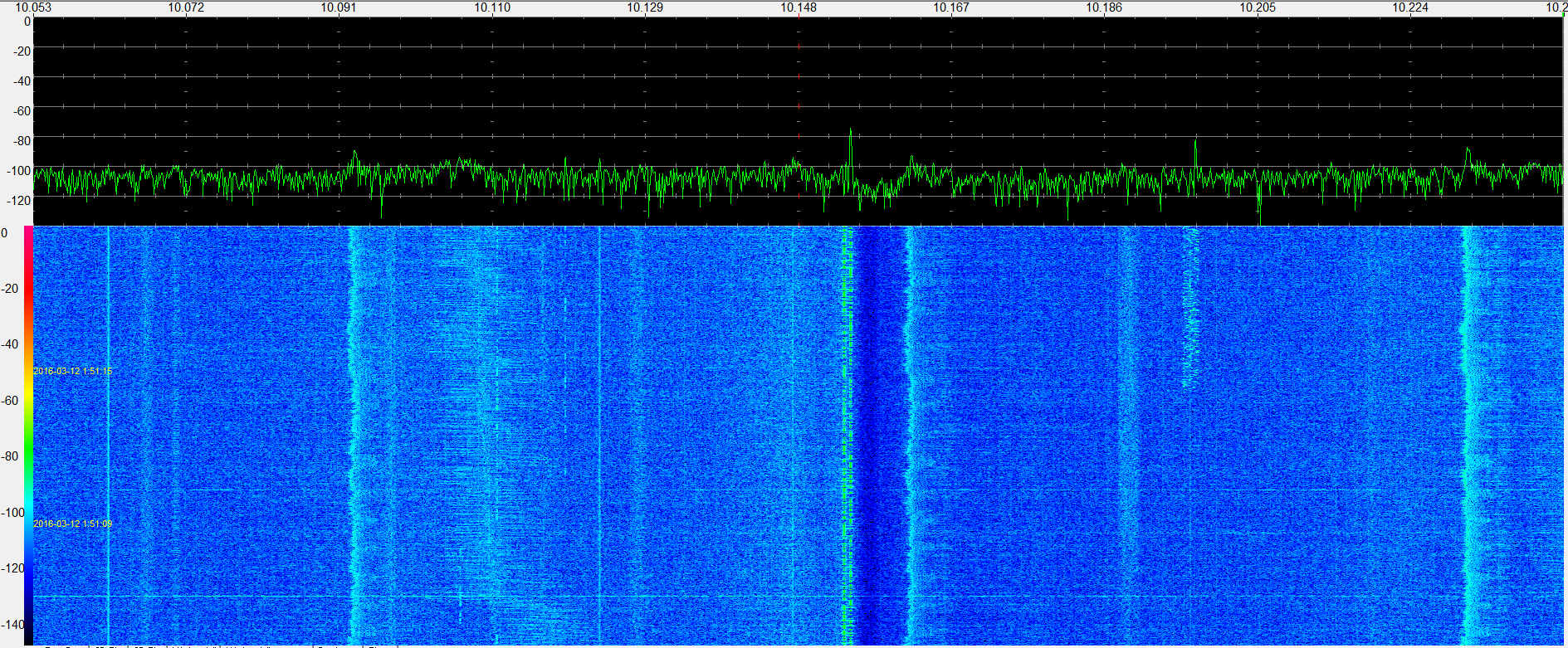The width and height of the screenshot is (1568, 648).
Task: Click the green dashed signal in waterfall
Action: (x=848, y=435)
